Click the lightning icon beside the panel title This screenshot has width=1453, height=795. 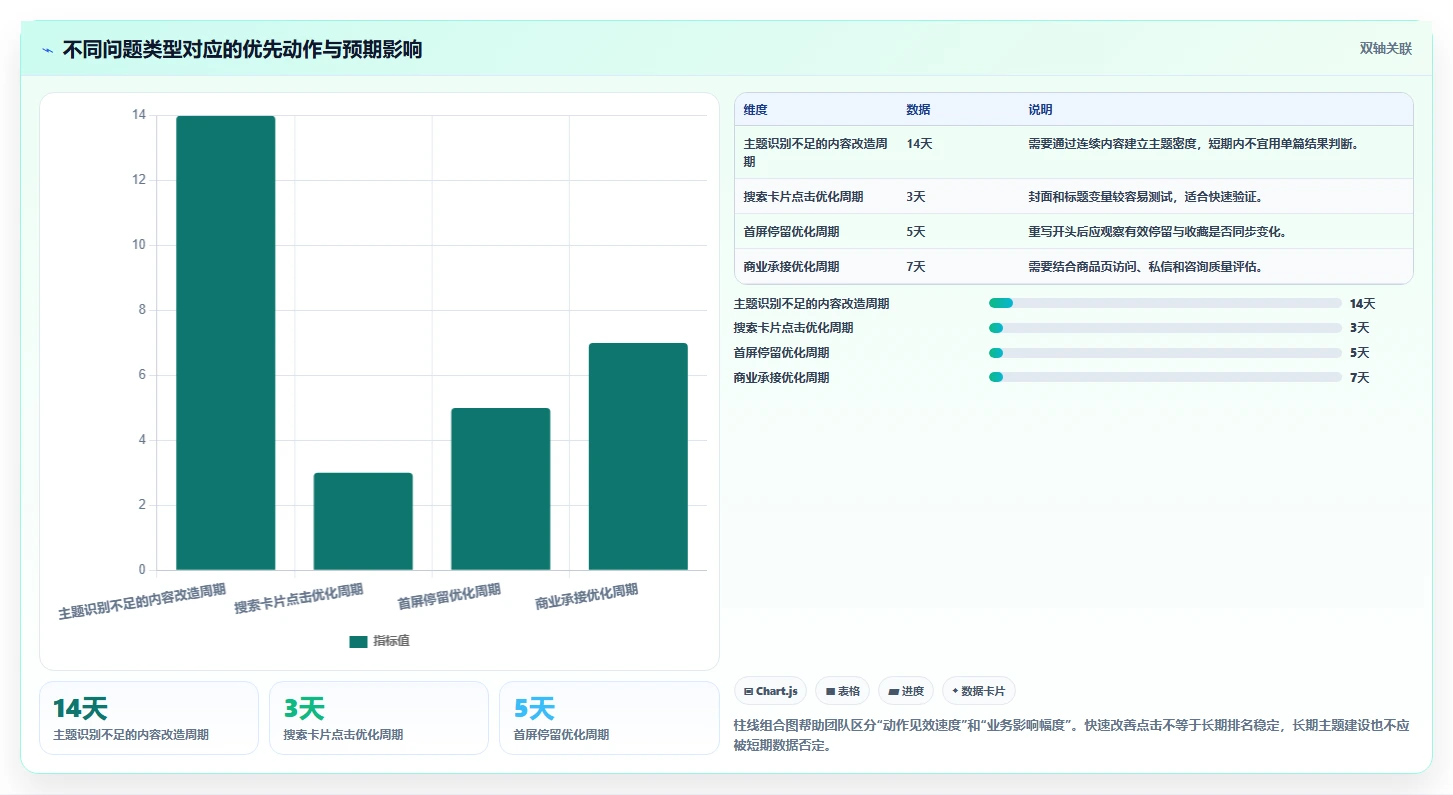[x=47, y=50]
